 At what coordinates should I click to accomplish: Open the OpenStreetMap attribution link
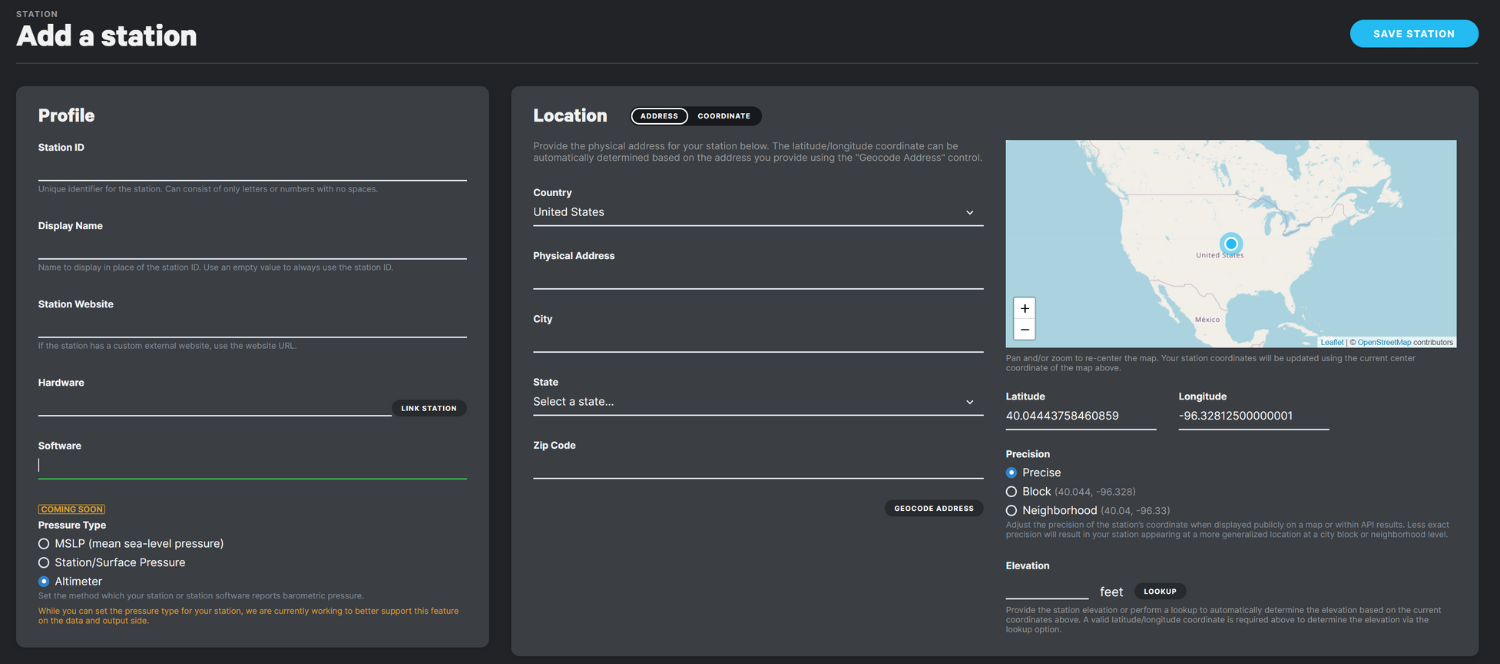click(1384, 342)
